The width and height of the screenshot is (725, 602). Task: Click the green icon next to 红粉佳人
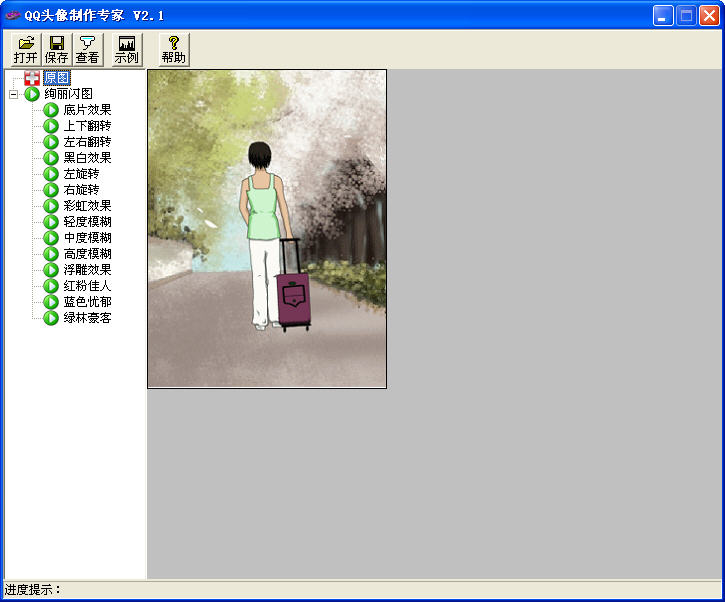point(51,286)
